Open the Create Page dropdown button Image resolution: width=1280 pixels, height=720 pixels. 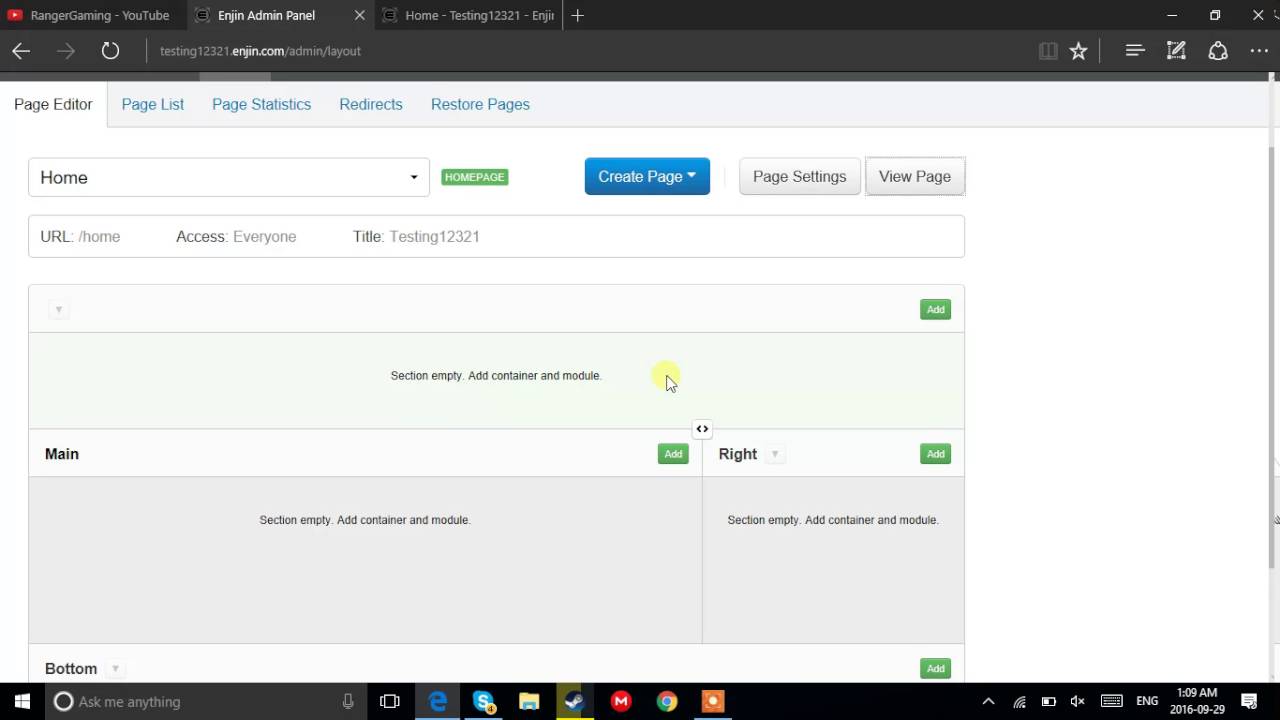(x=647, y=176)
